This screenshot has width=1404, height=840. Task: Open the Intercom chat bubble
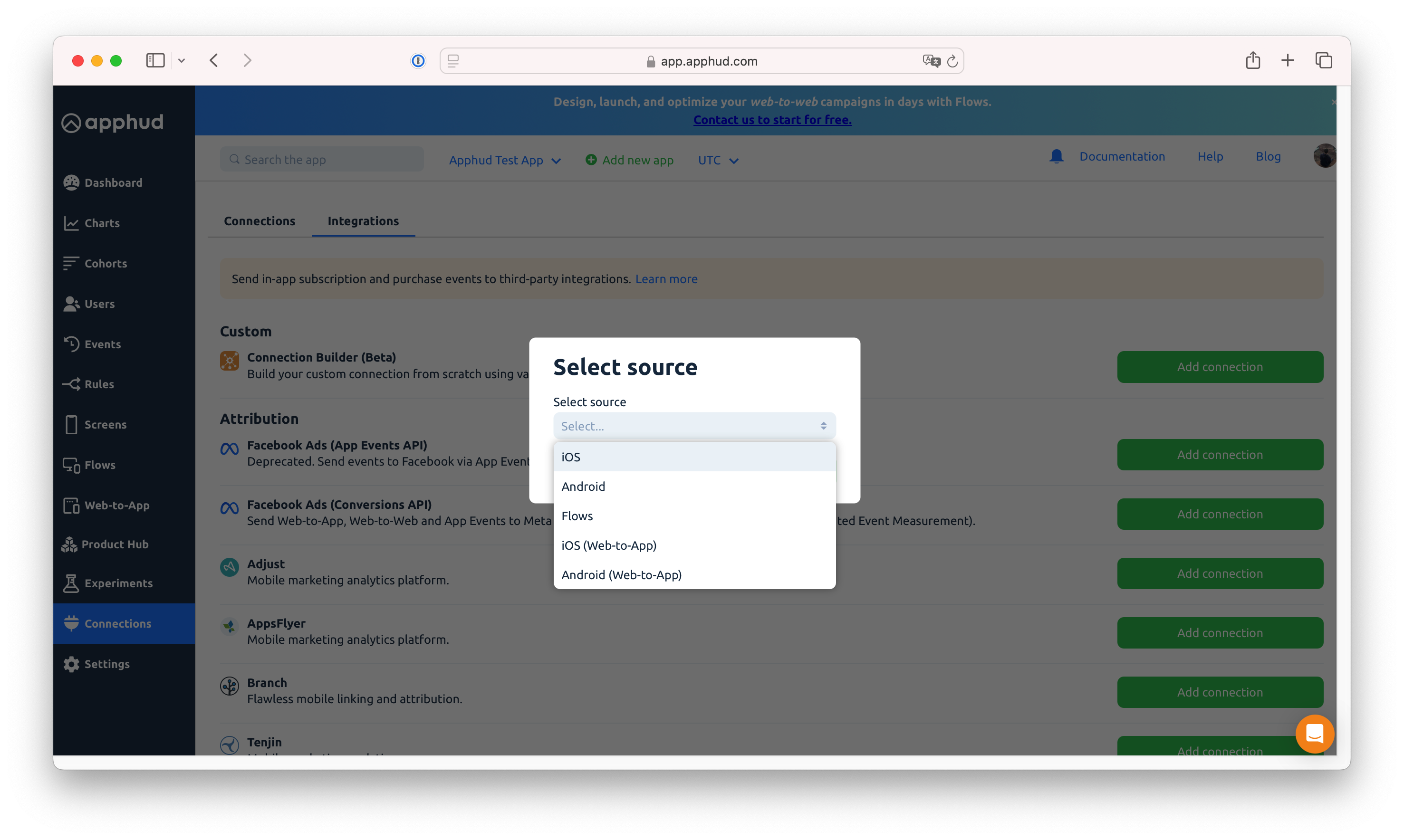tap(1314, 734)
